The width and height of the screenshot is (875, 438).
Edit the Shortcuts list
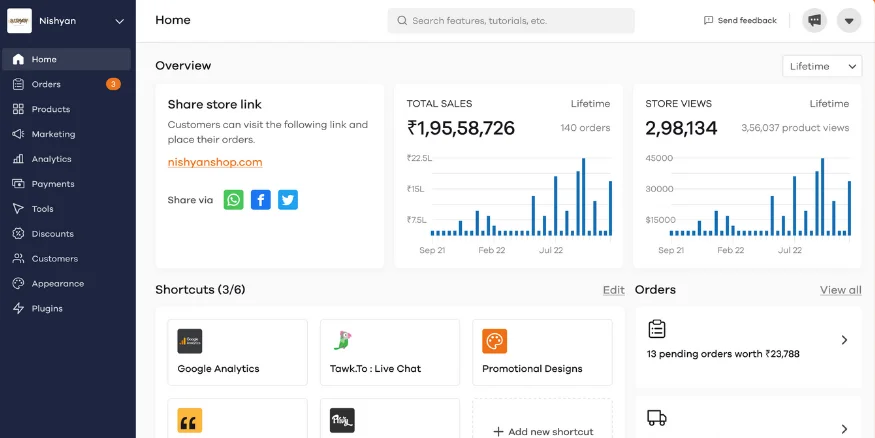614,290
